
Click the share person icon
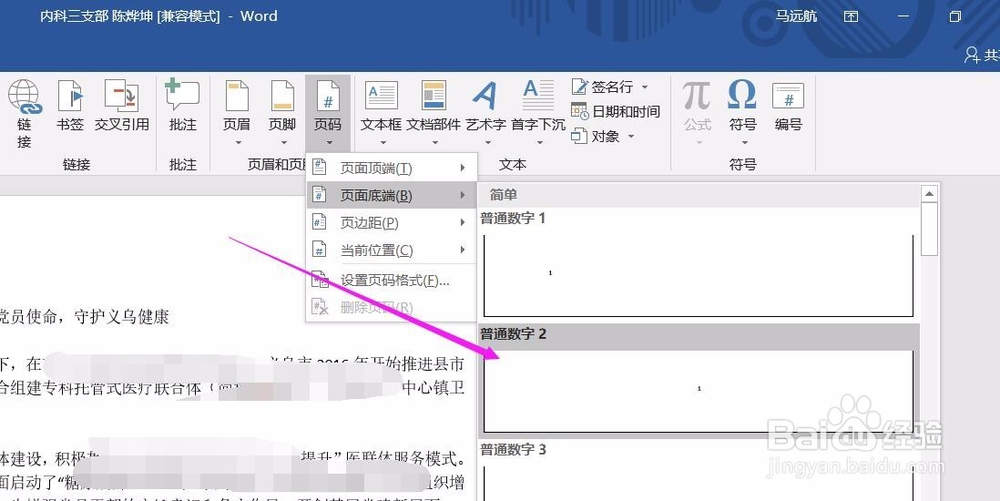pos(972,55)
